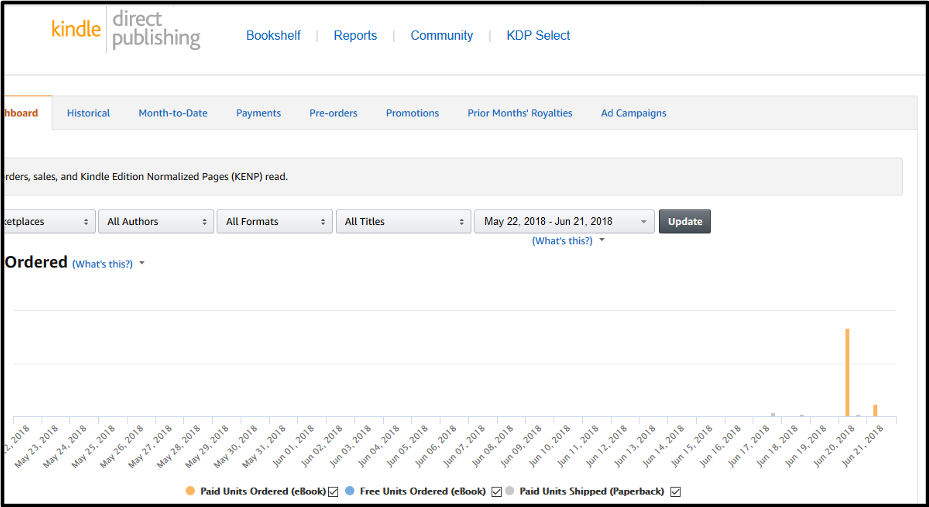The image size is (929, 507).
Task: Click the tall orange bar for Jun 20, 2018
Action: 847,373
